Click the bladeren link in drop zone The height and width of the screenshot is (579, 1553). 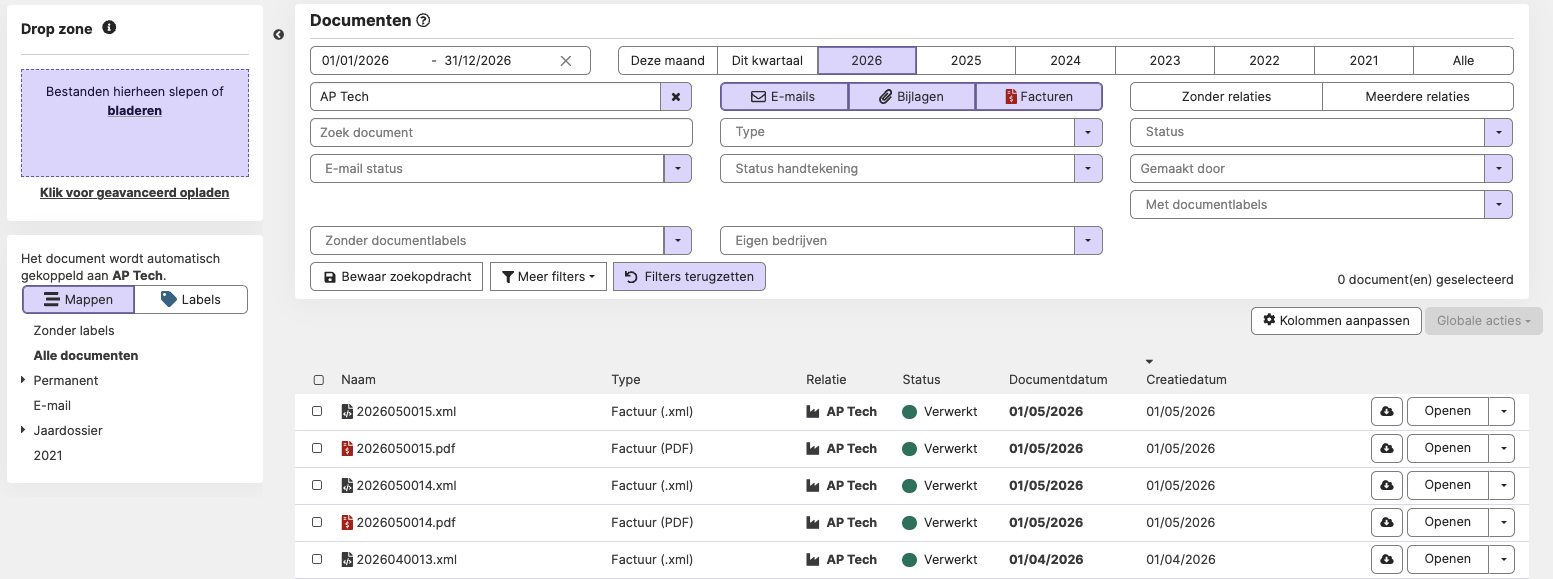135,111
